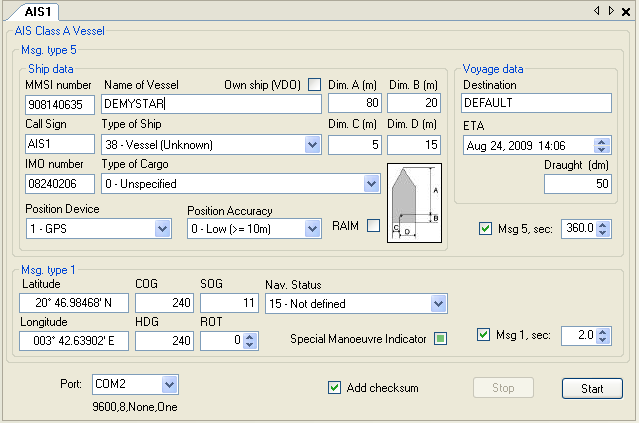Disable the Add checksum checkbox
The image size is (639, 423).
(334, 387)
